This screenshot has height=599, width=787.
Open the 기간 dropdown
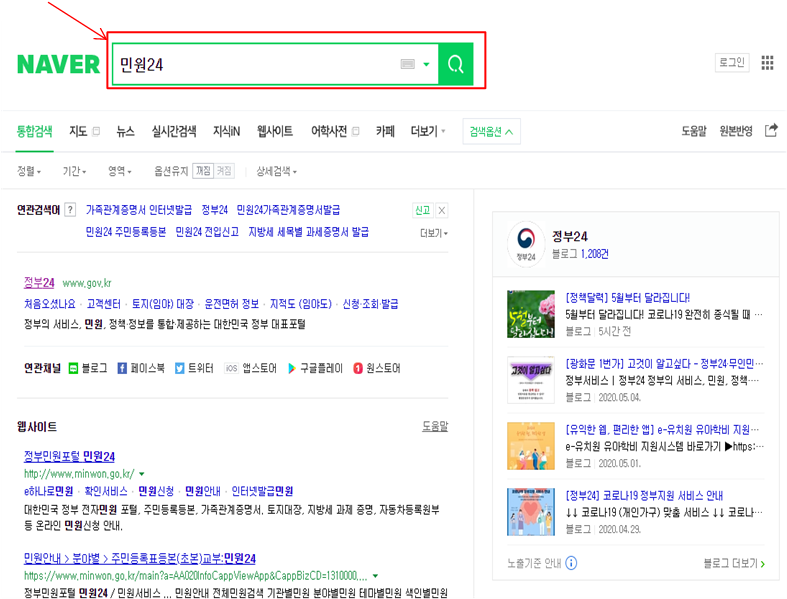[x=74, y=171]
